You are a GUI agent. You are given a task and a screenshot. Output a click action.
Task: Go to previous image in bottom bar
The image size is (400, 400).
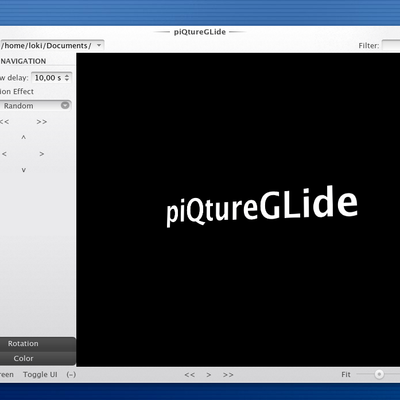(190, 375)
